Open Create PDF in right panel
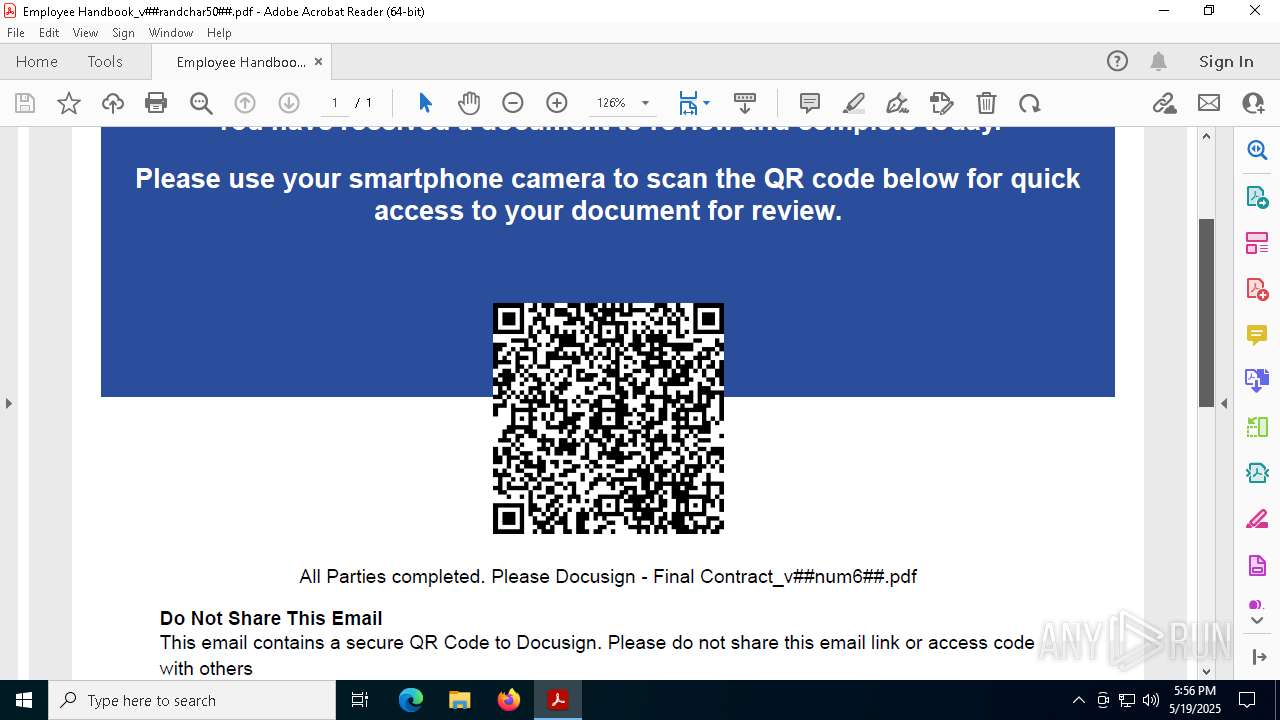The width and height of the screenshot is (1280, 720). point(1257,288)
